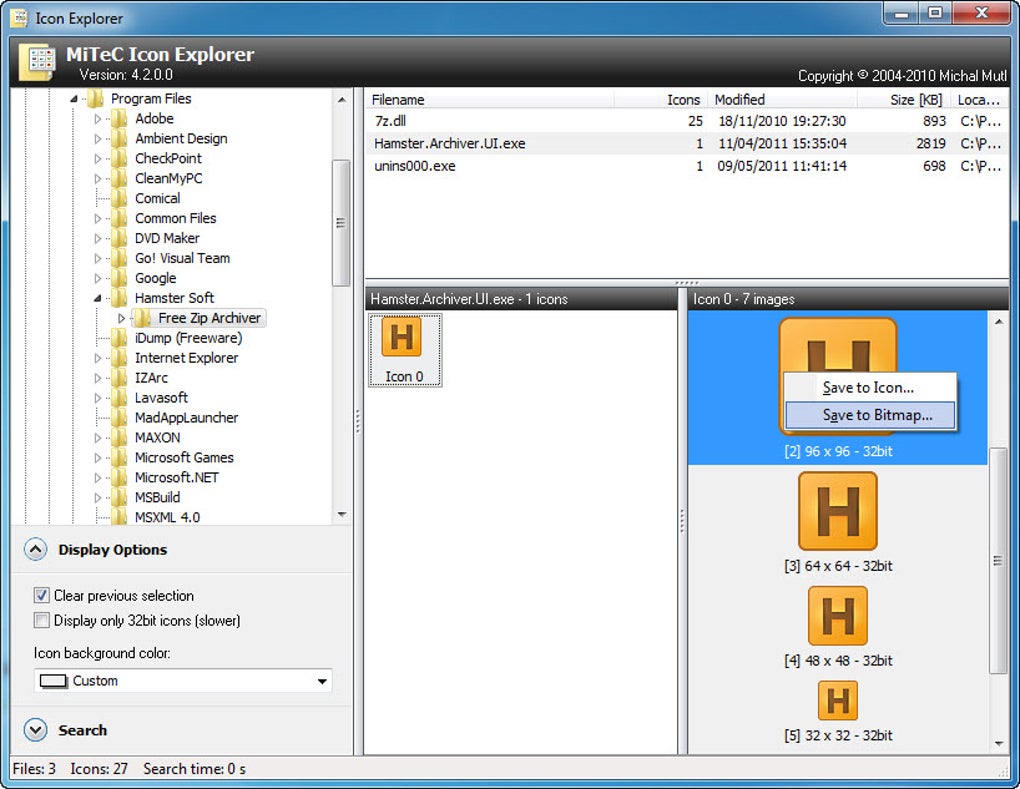Expand the Search section
Screen dimensions: 1020x789
coord(35,730)
